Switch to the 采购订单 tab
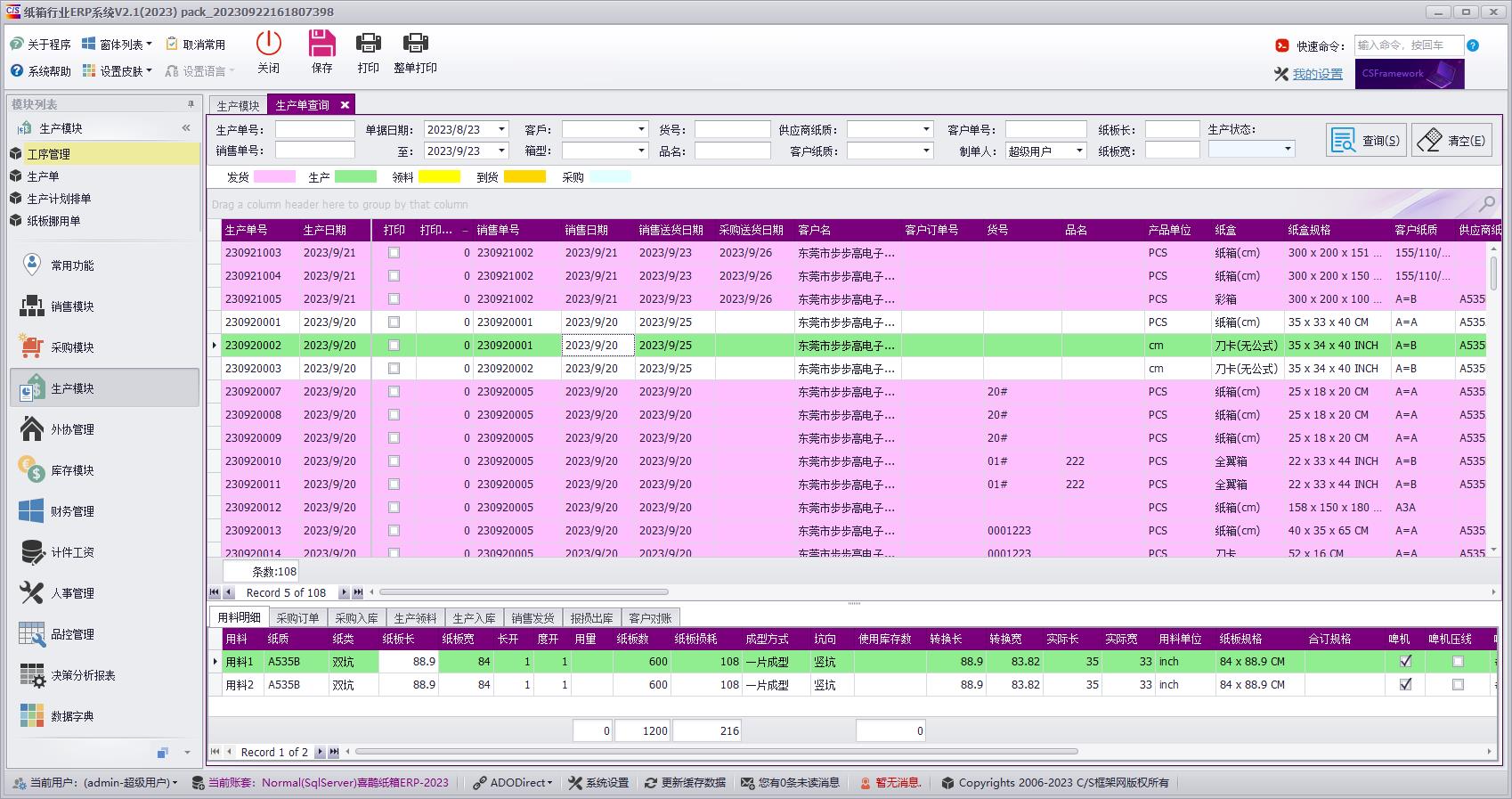This screenshot has width=1512, height=799. 297,617
